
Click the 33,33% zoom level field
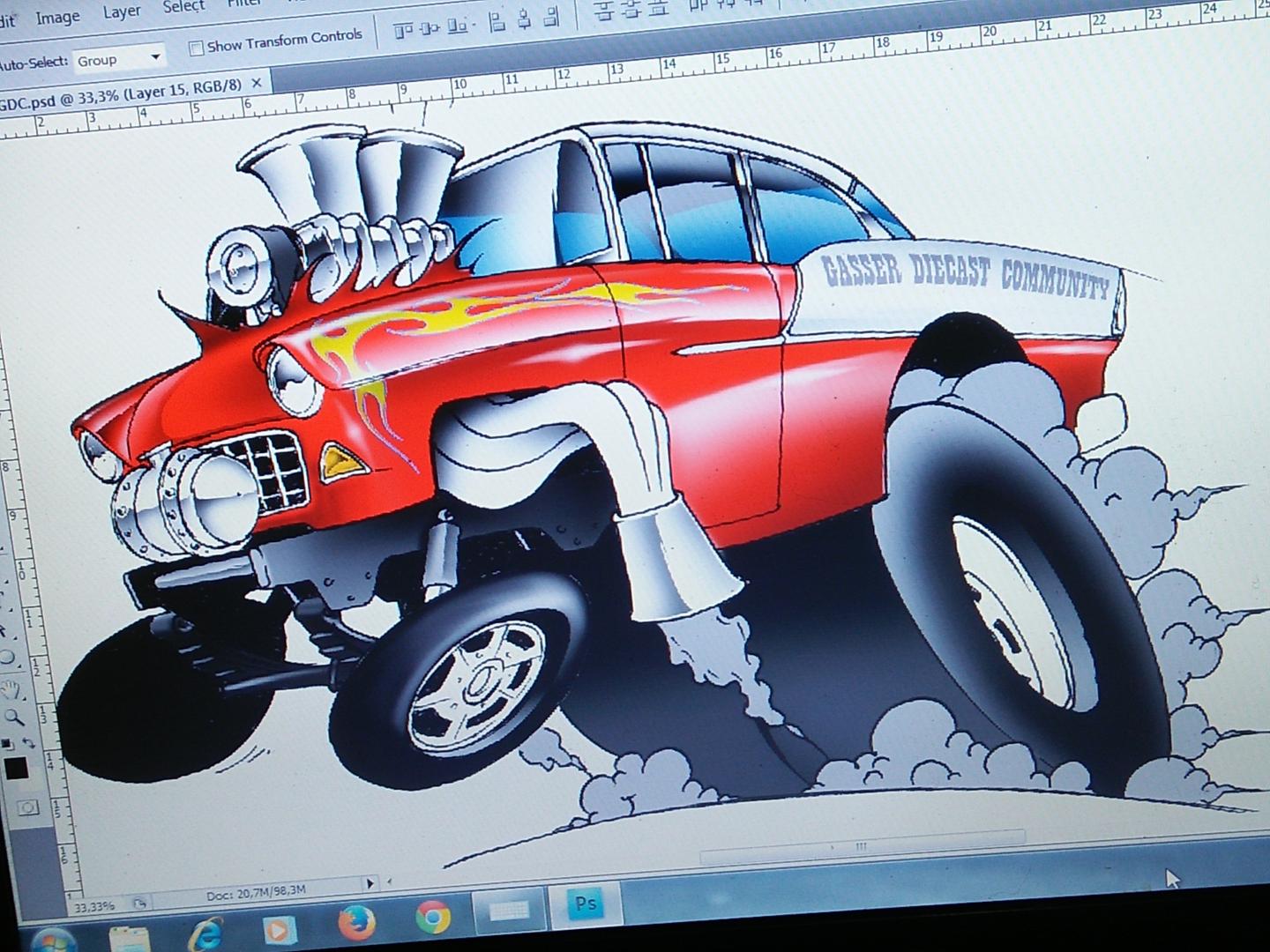tap(95, 906)
